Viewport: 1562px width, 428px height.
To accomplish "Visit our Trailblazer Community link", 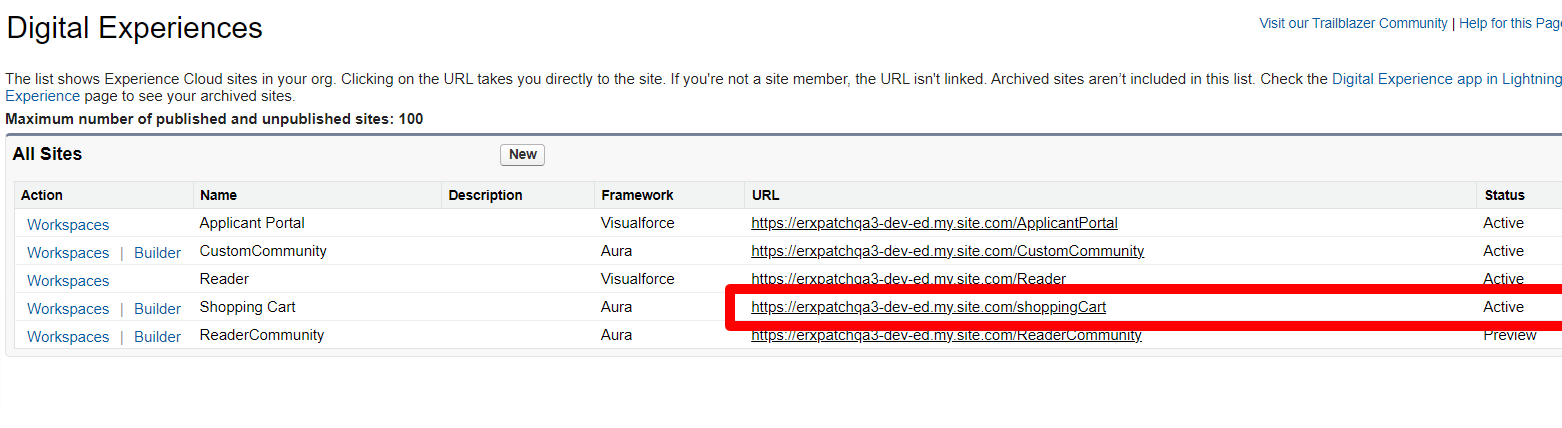I will coord(1353,23).
